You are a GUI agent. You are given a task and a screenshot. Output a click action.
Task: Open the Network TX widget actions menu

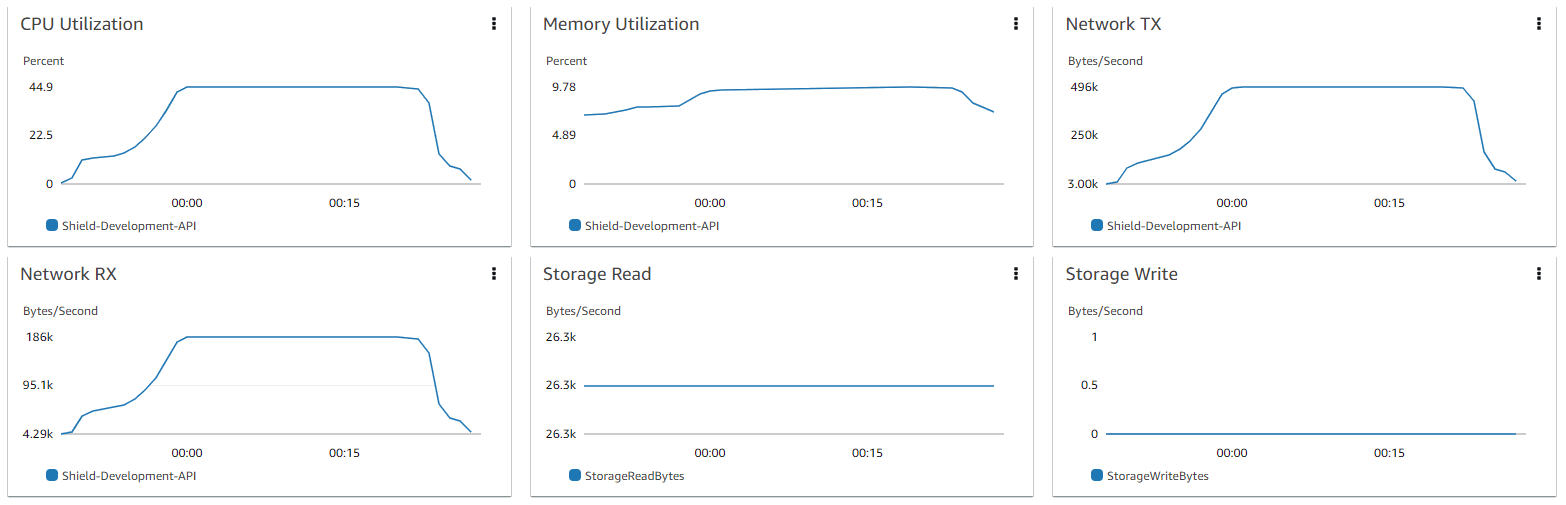tap(1538, 24)
